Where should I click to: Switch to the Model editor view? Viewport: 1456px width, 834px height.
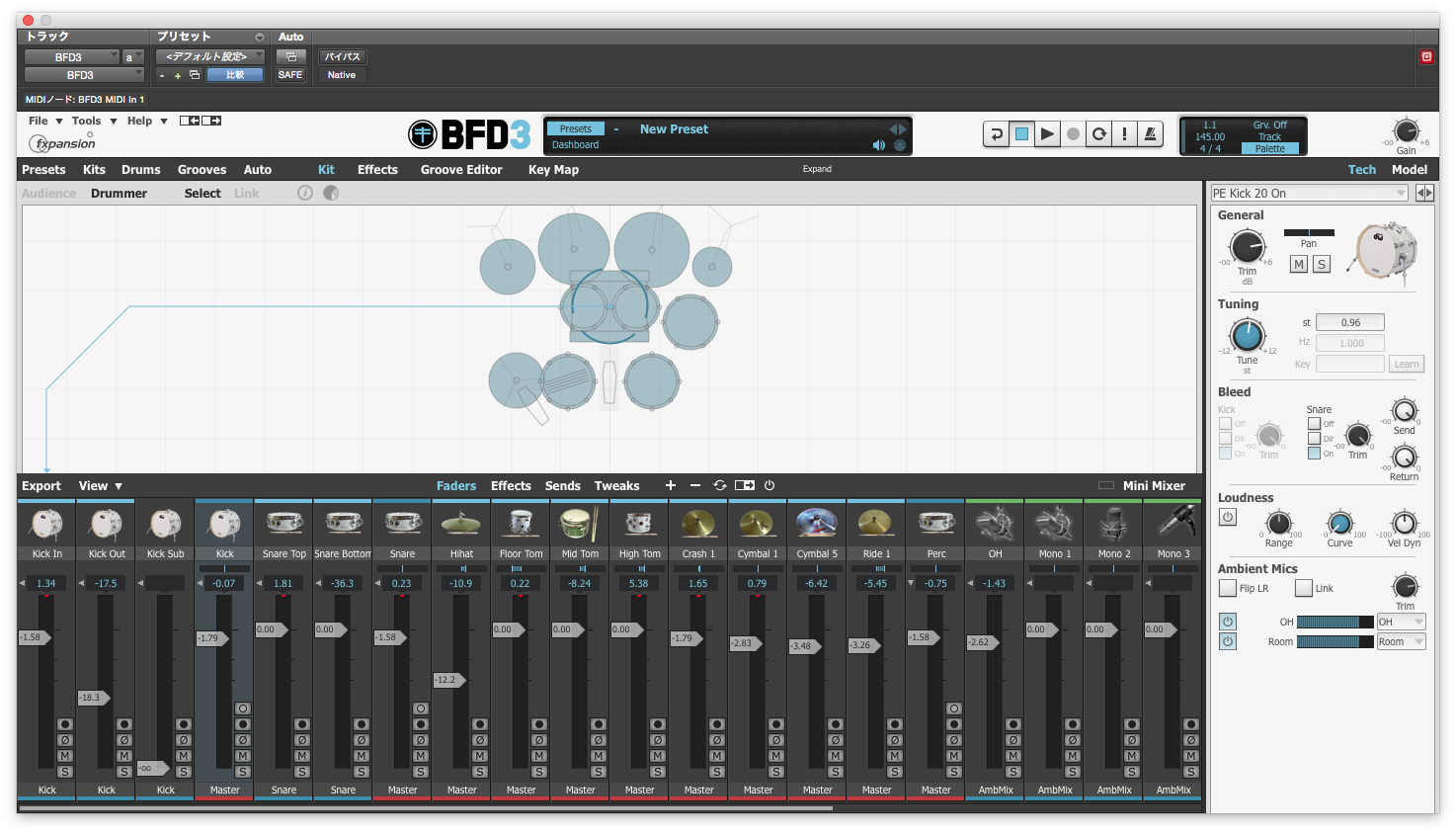(1410, 170)
